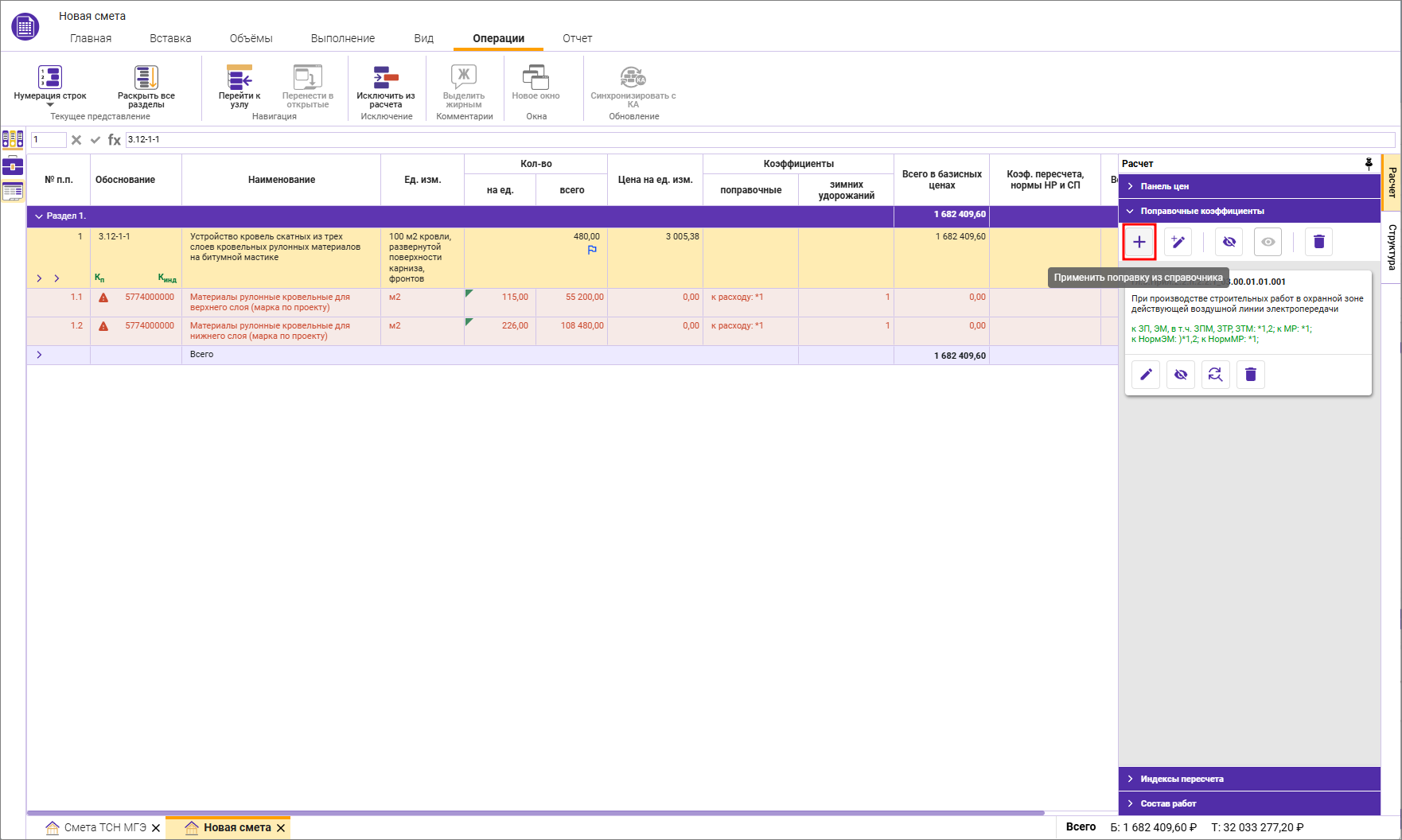Click Раскрыть все разделы icon
This screenshot has width=1402, height=840.
(x=146, y=78)
